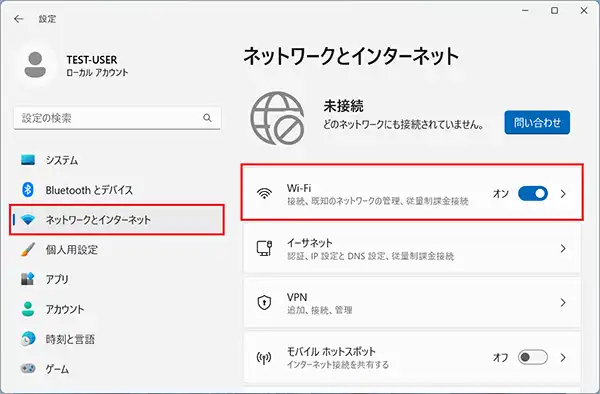This screenshot has height=394, width=600.
Task: Click the 時刻と言語 globe clock icon
Action: point(28,339)
